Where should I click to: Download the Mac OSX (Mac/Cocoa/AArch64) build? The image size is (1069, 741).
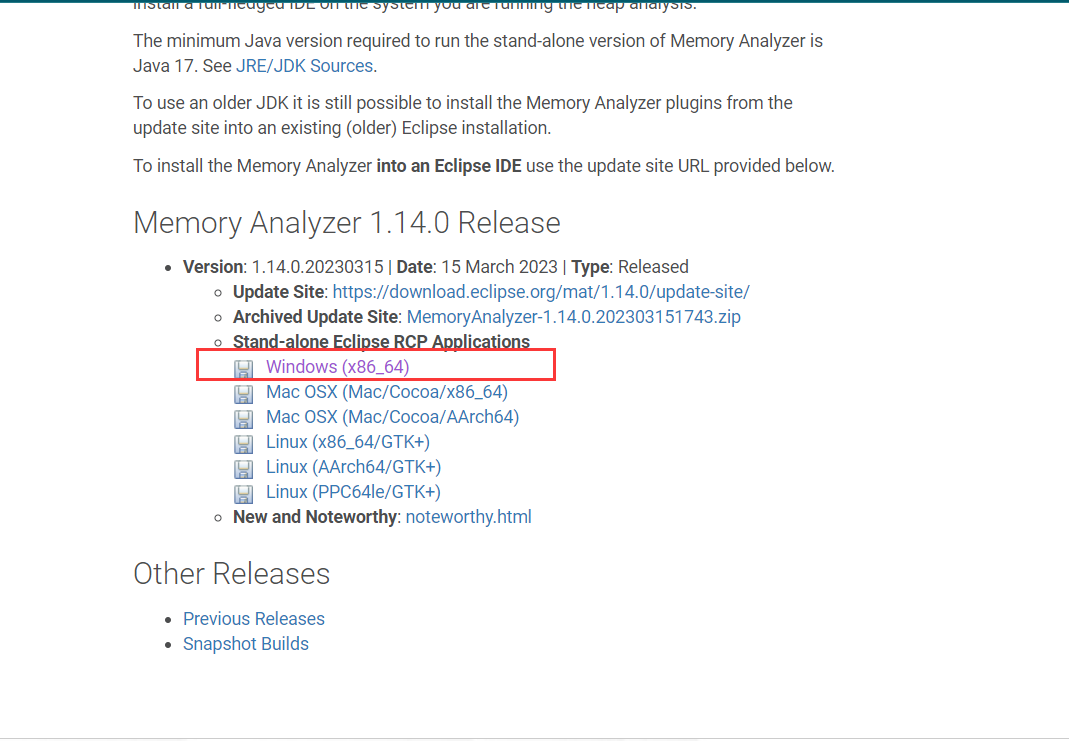click(x=392, y=417)
